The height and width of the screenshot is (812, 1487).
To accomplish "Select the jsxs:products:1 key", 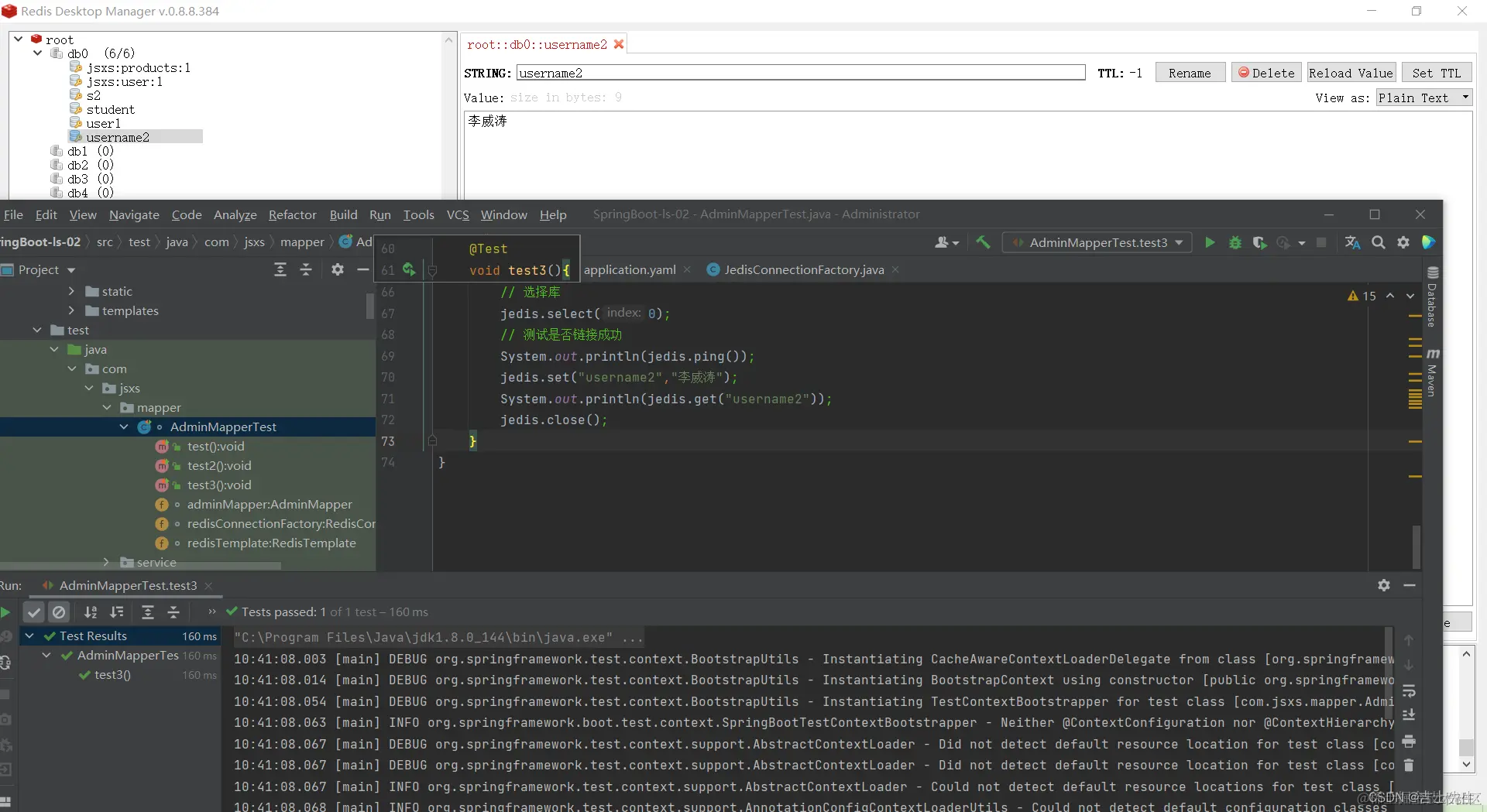I will [x=138, y=67].
